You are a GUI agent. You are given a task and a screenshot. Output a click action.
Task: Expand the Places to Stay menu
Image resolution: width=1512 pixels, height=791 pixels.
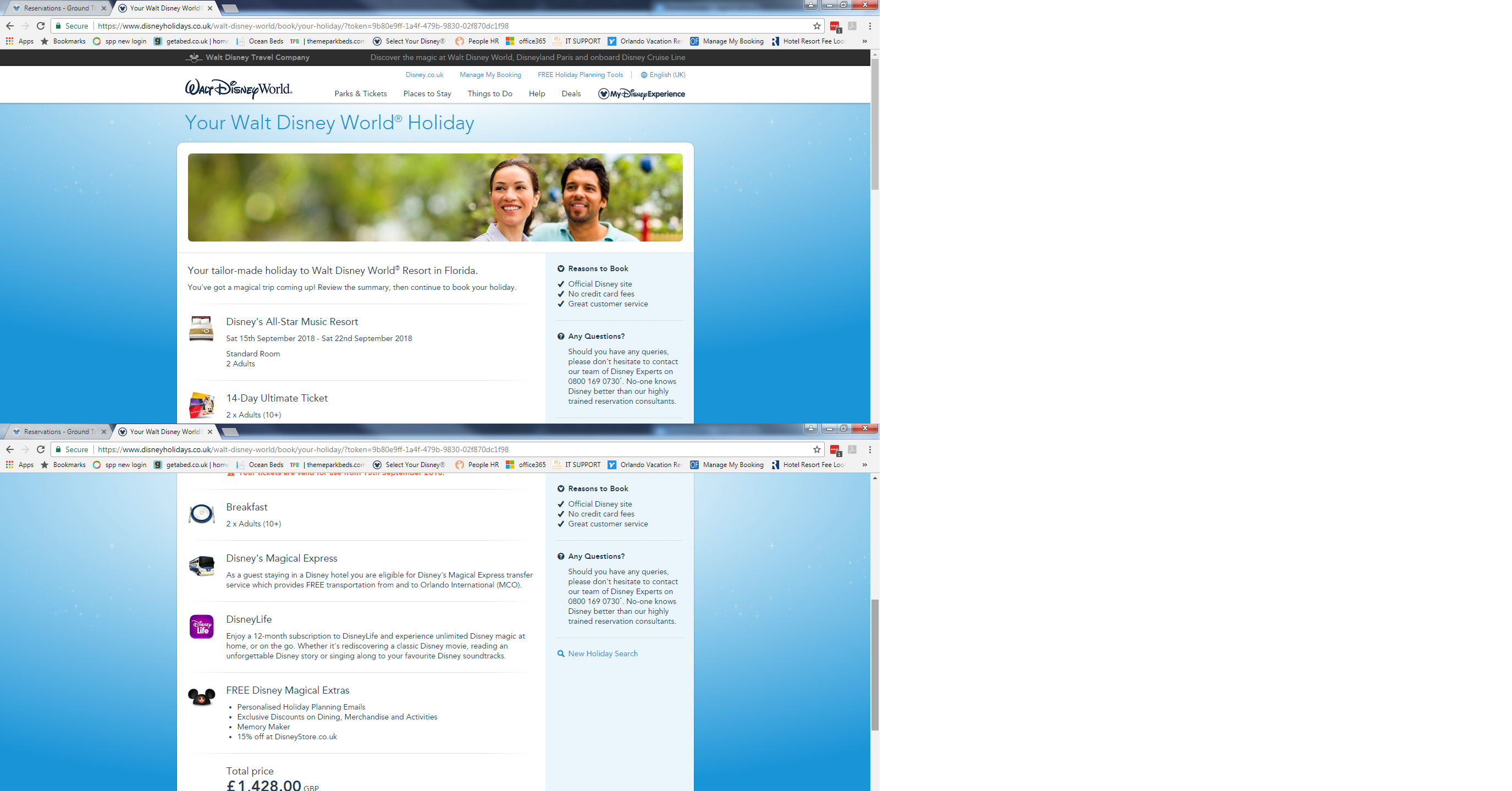coord(427,94)
